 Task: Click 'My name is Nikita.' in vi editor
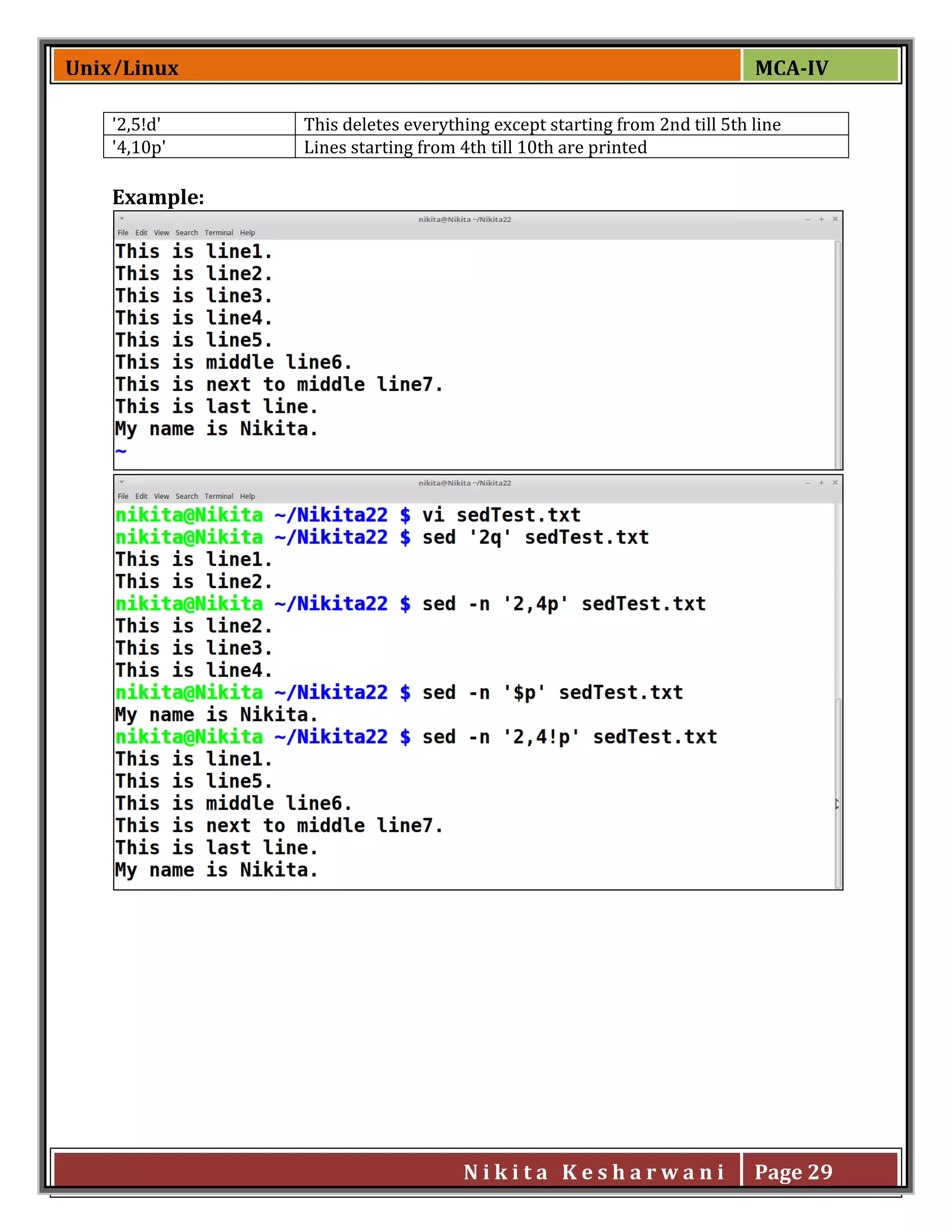tap(217, 429)
